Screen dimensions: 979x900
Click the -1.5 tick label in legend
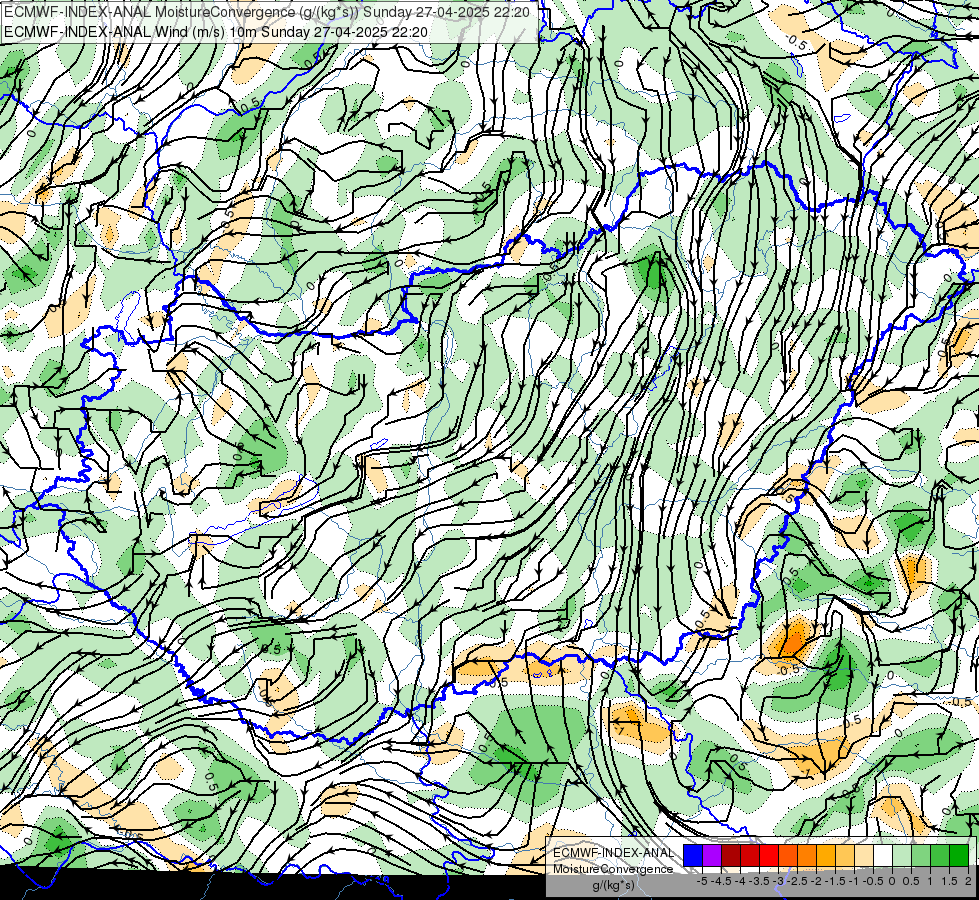click(835, 881)
